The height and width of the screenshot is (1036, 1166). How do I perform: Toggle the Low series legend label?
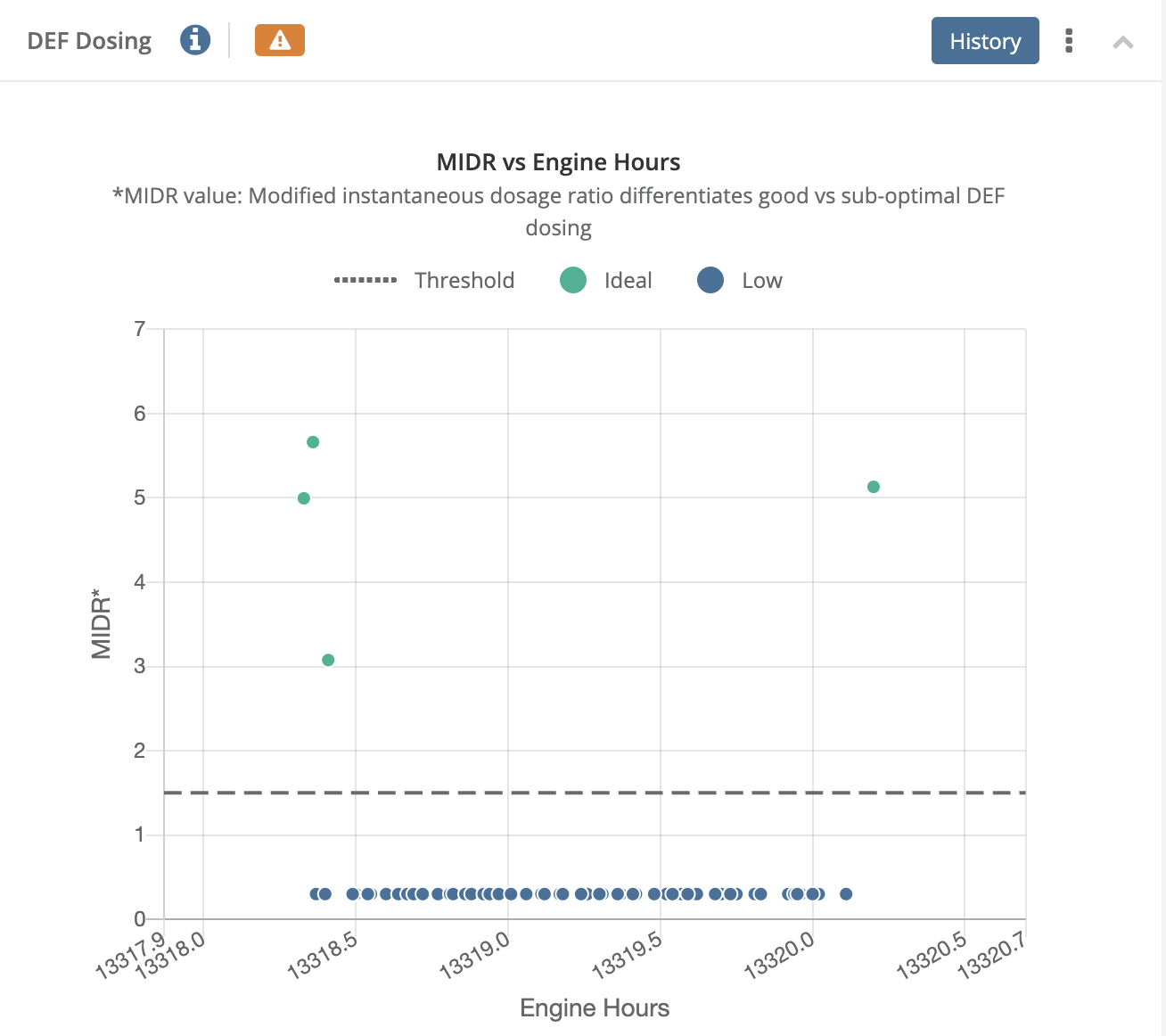(x=761, y=281)
